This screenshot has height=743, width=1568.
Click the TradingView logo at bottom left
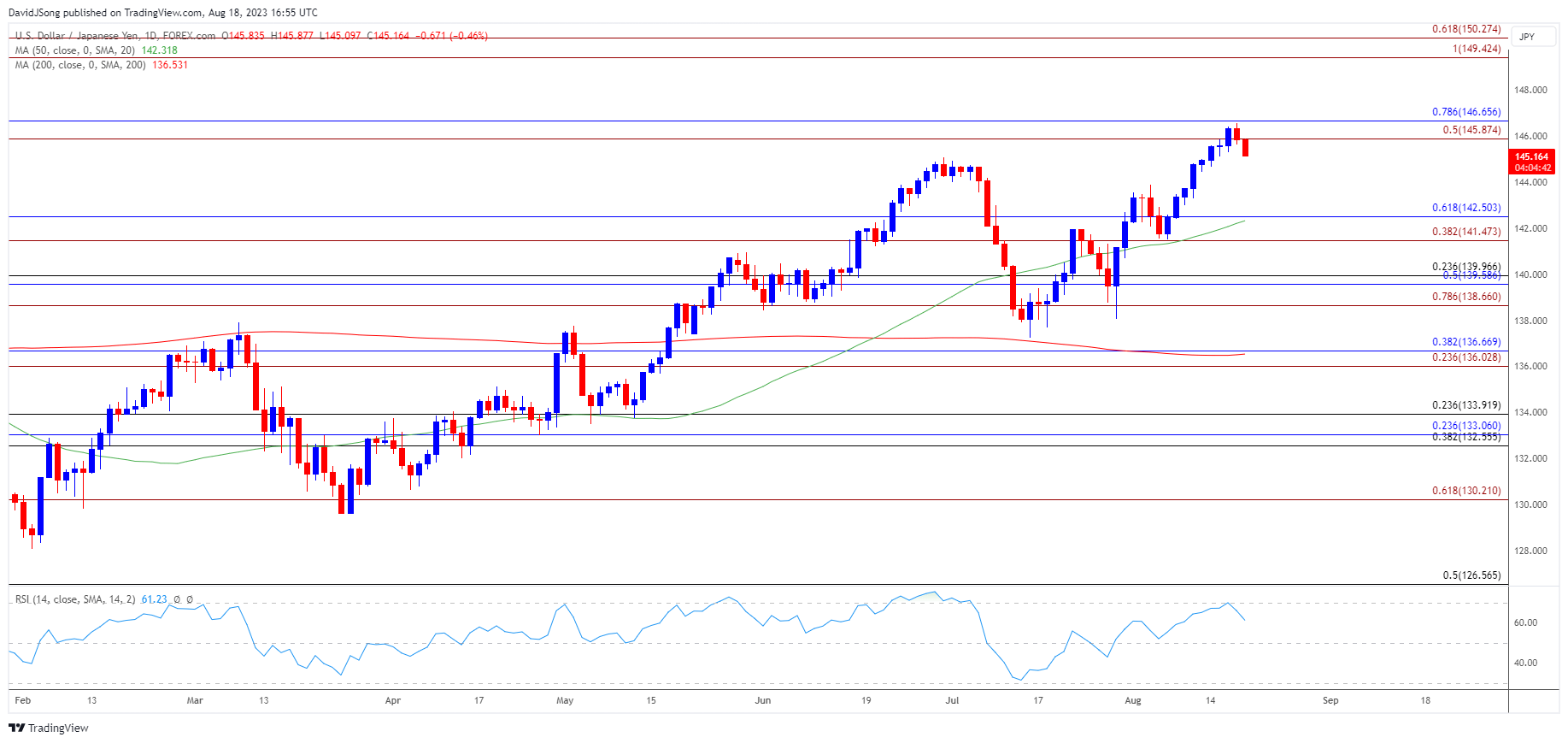pyautogui.click(x=49, y=728)
